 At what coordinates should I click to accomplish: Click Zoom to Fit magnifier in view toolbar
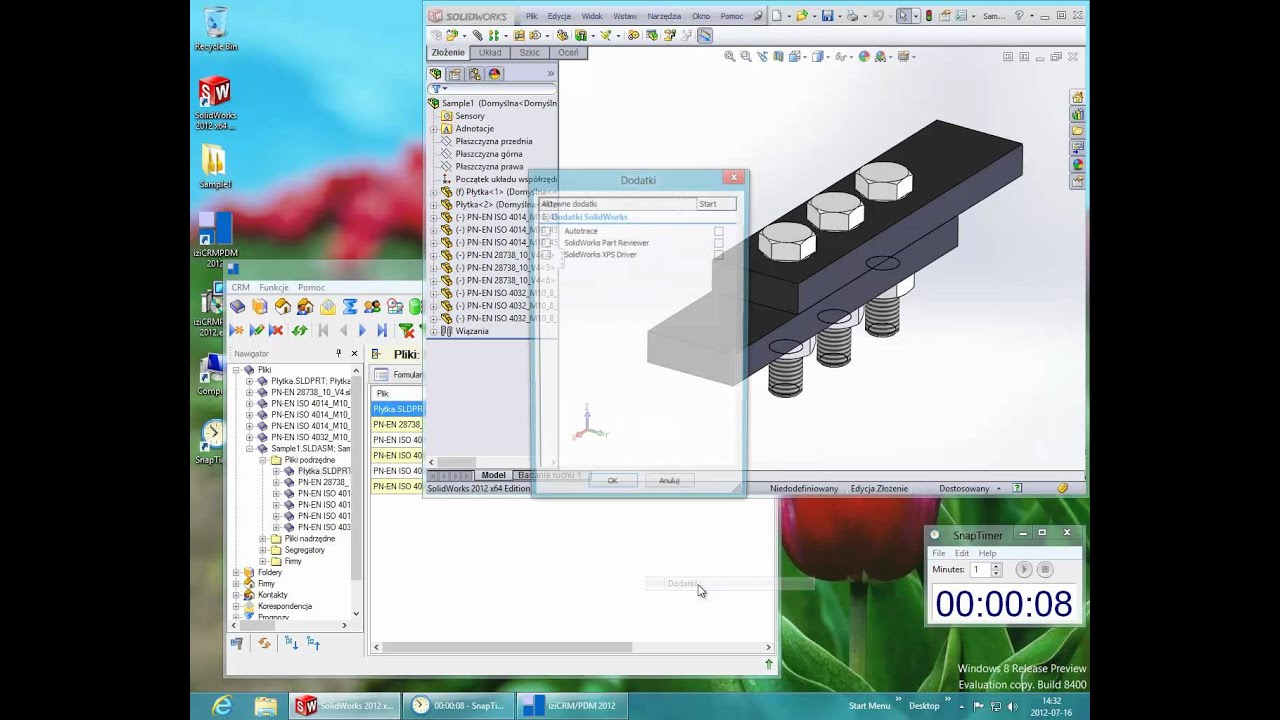point(730,57)
